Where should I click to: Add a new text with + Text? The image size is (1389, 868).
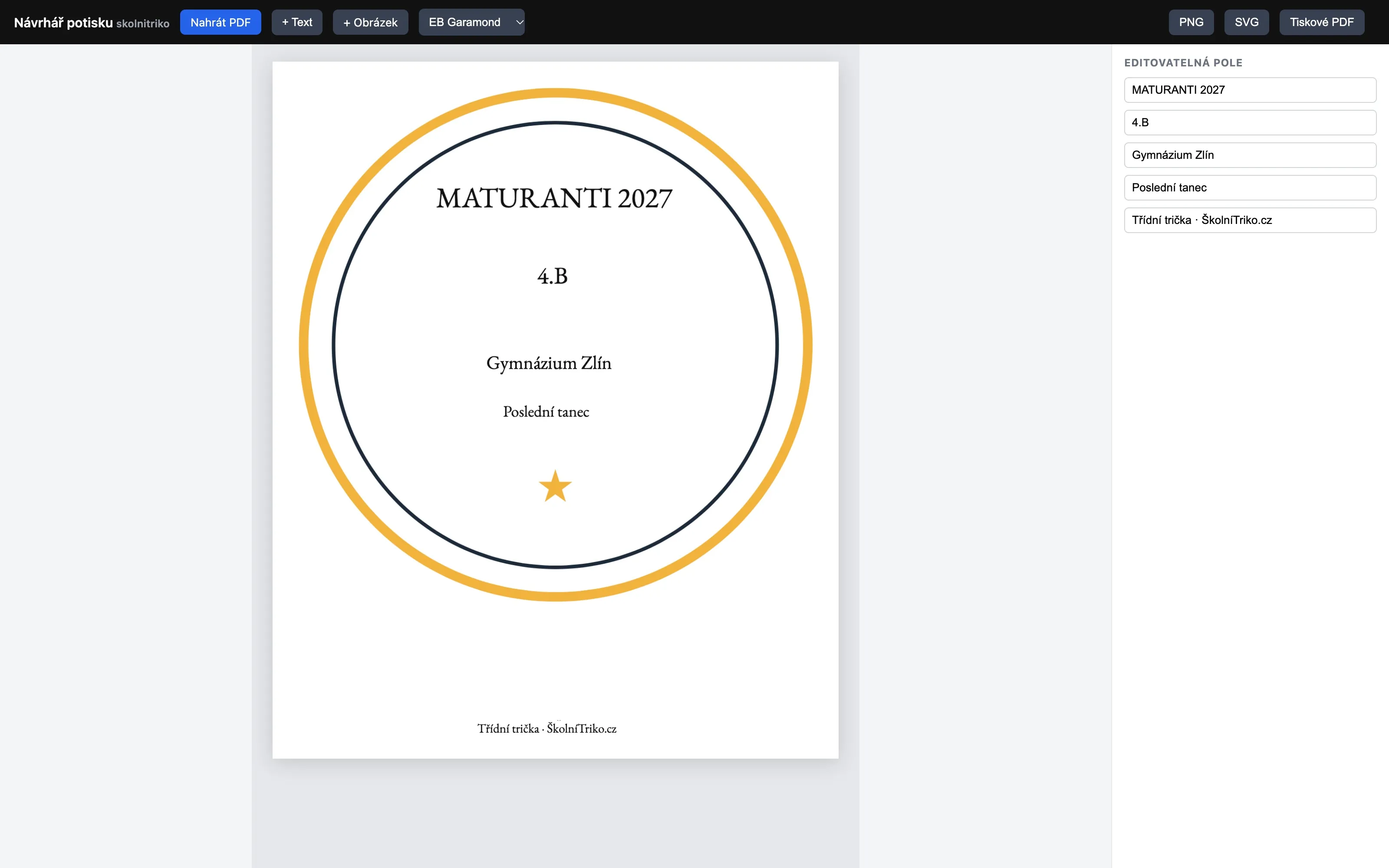pyautogui.click(x=297, y=23)
